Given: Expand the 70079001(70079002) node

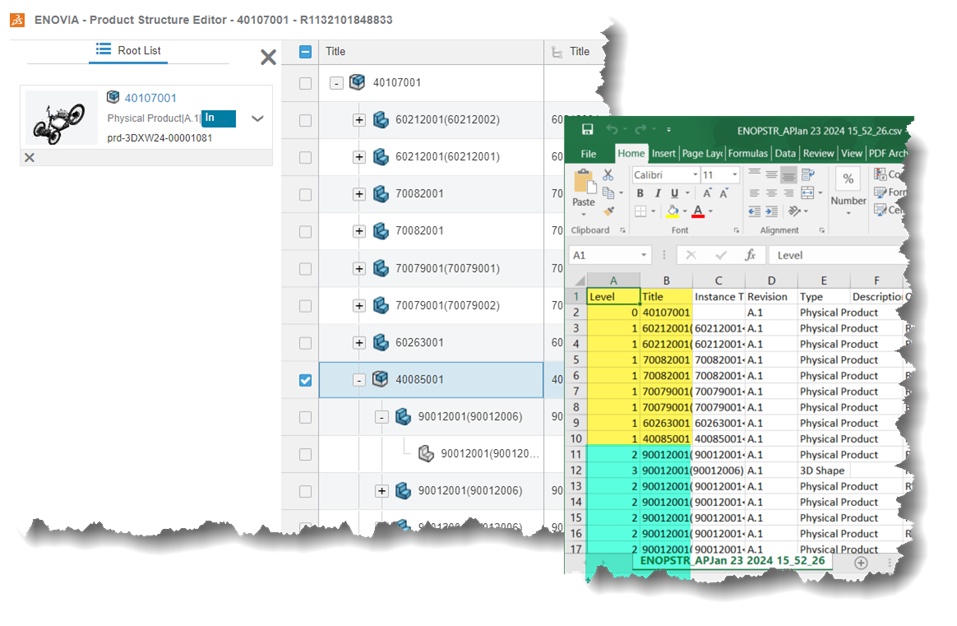Looking at the screenshot, I should point(359,306).
